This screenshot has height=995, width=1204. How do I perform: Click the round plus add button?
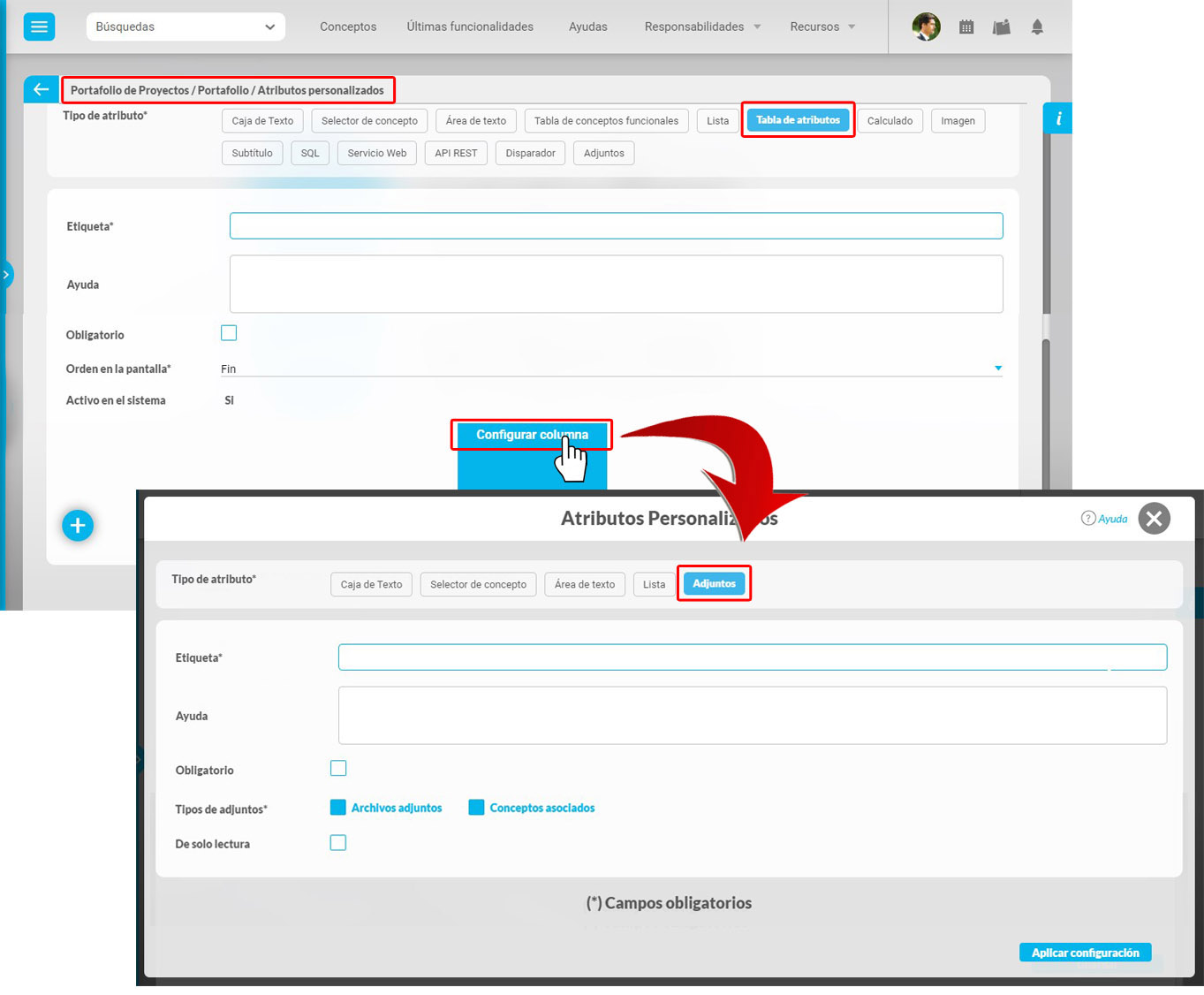pyautogui.click(x=78, y=526)
